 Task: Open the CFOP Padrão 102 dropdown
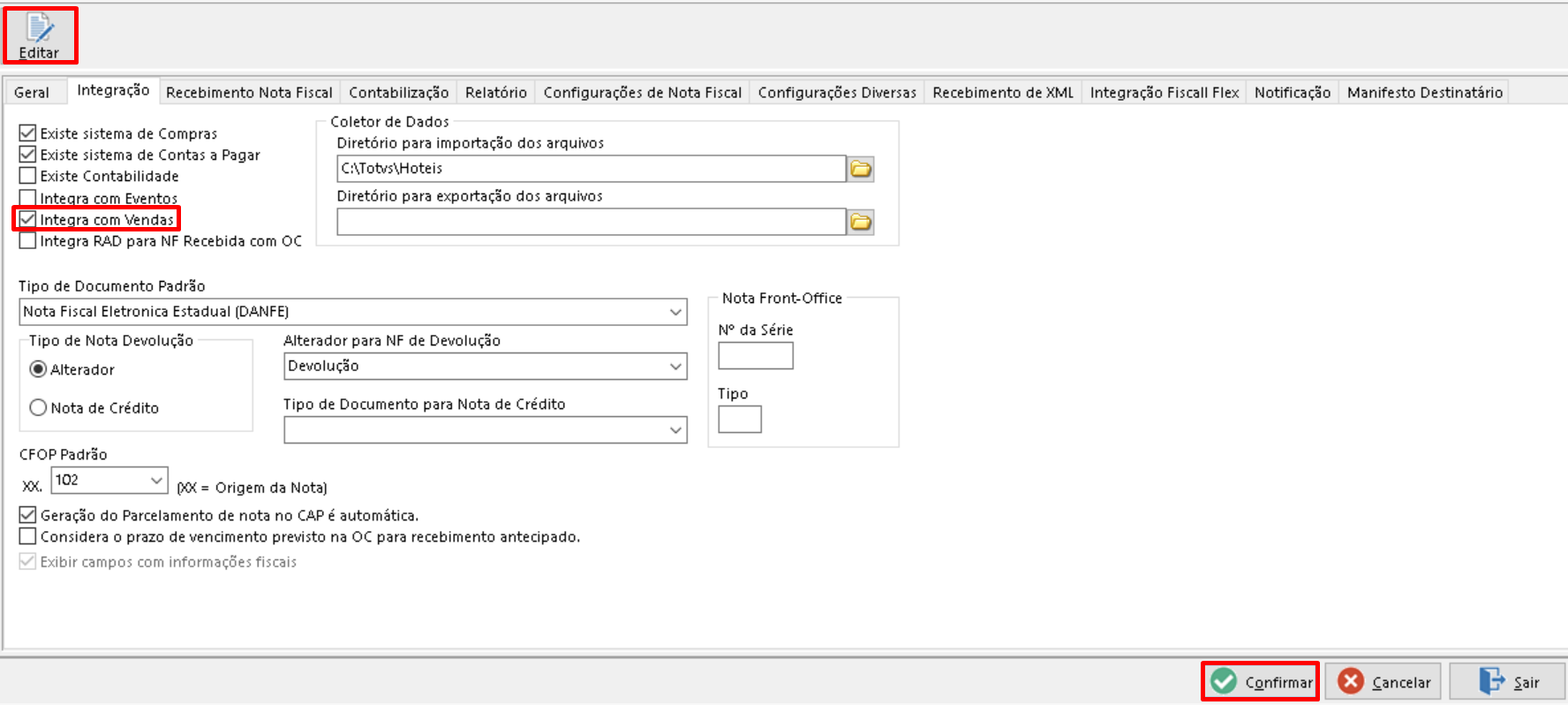point(156,481)
